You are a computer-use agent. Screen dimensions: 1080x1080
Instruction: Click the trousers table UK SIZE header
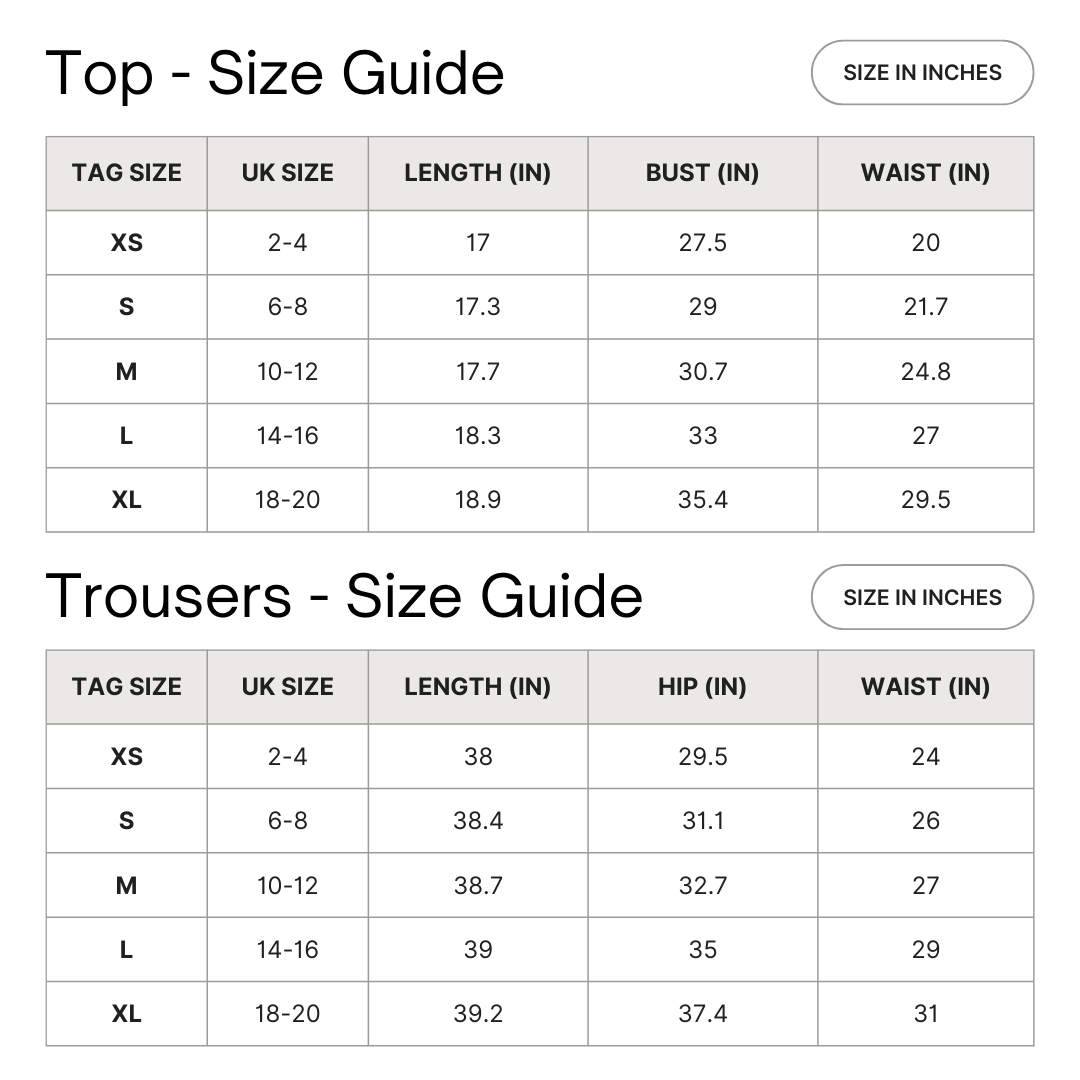287,687
